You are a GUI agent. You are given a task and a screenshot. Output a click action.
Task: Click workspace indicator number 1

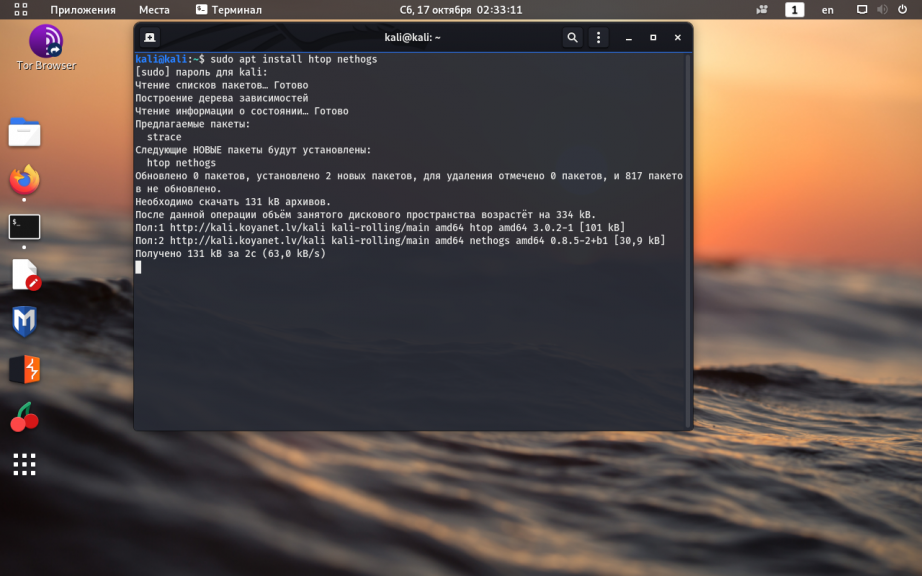tap(794, 10)
